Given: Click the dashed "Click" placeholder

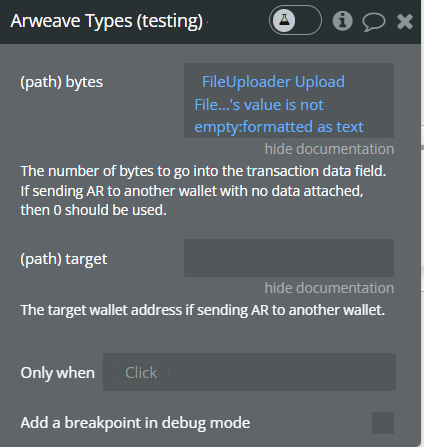Looking at the screenshot, I should tap(141, 372).
